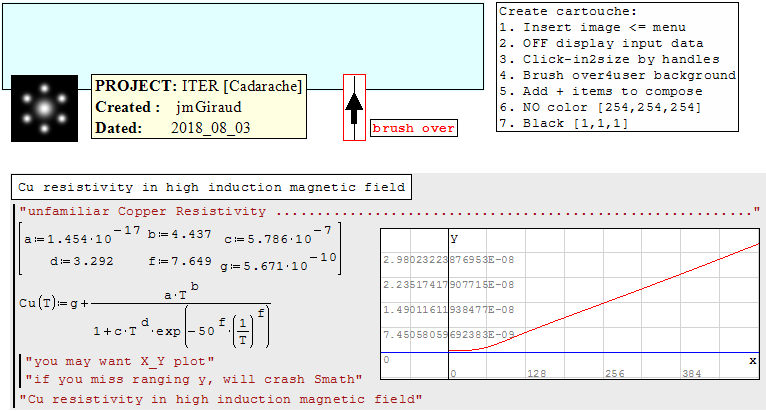This screenshot has height=411, width=766.
Task: Click the 384 x-axis tick label
Action: pyautogui.click(x=692, y=374)
